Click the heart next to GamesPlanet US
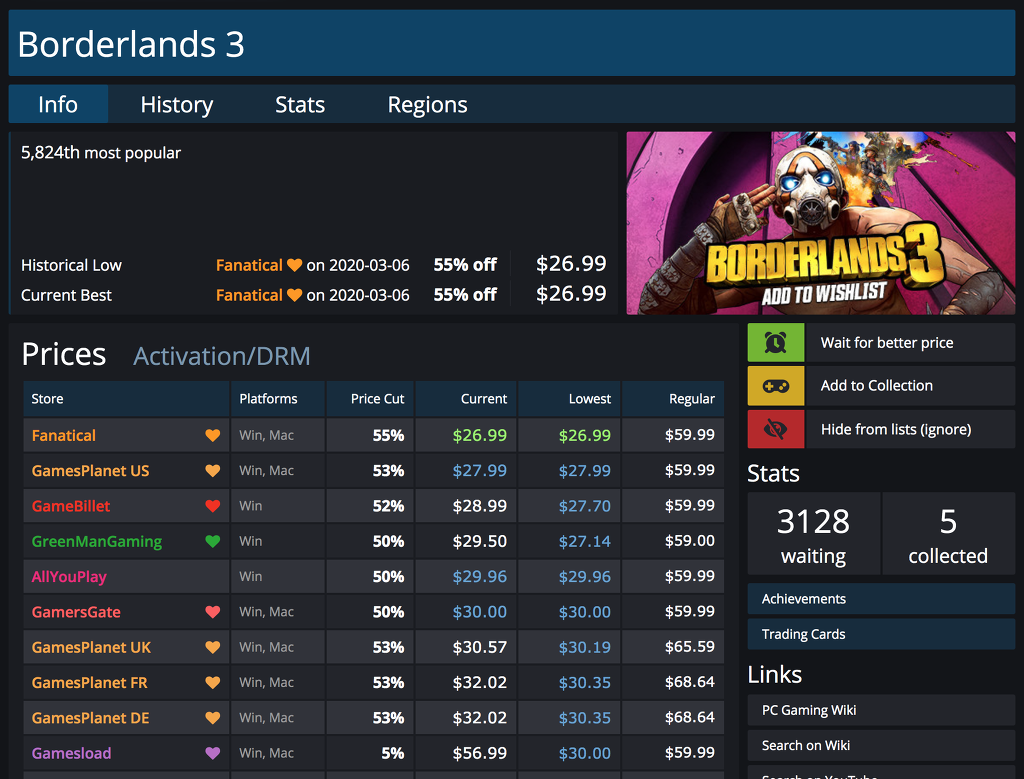Image resolution: width=1024 pixels, height=779 pixels. 212,471
